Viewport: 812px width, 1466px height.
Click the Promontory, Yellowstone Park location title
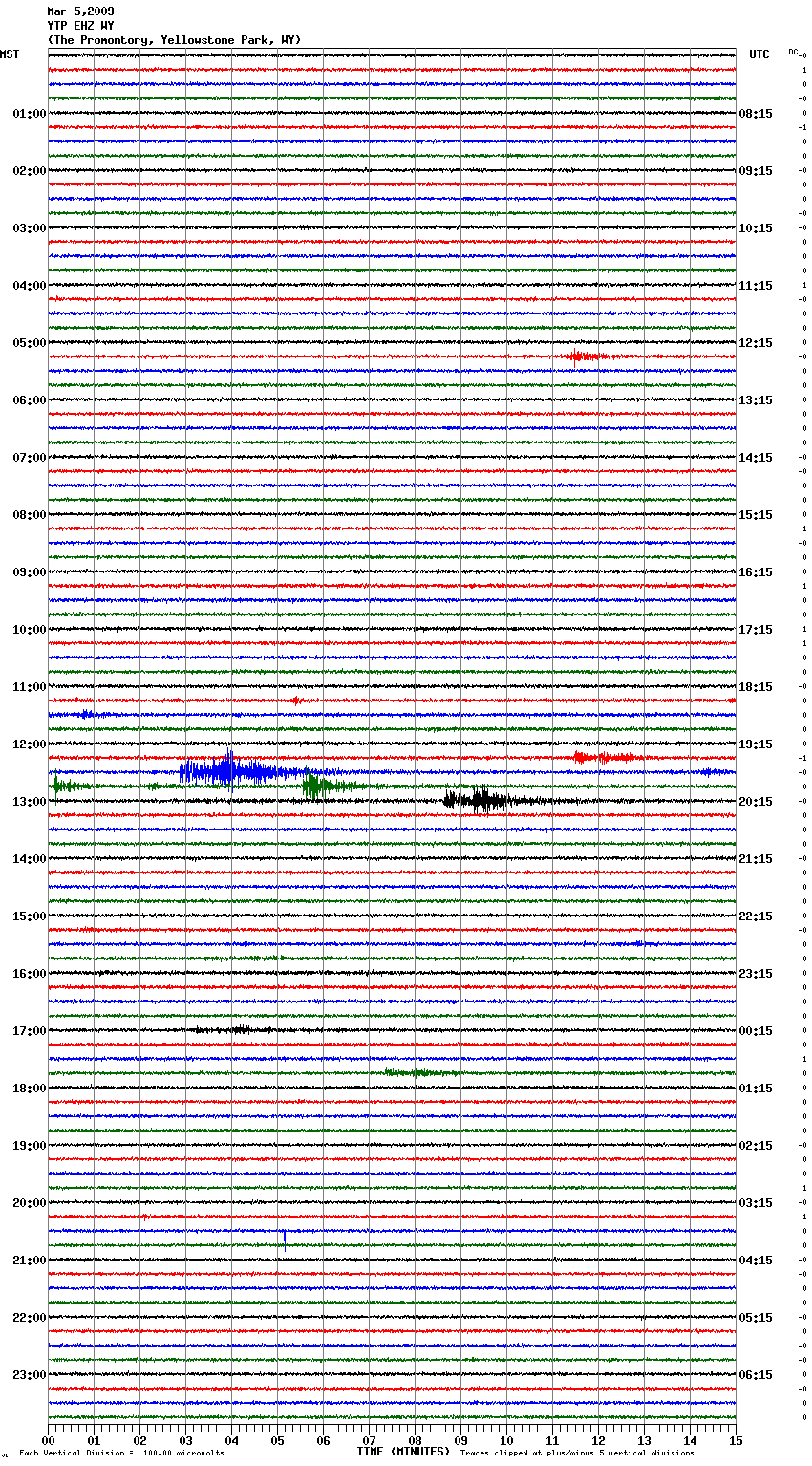coord(174,40)
